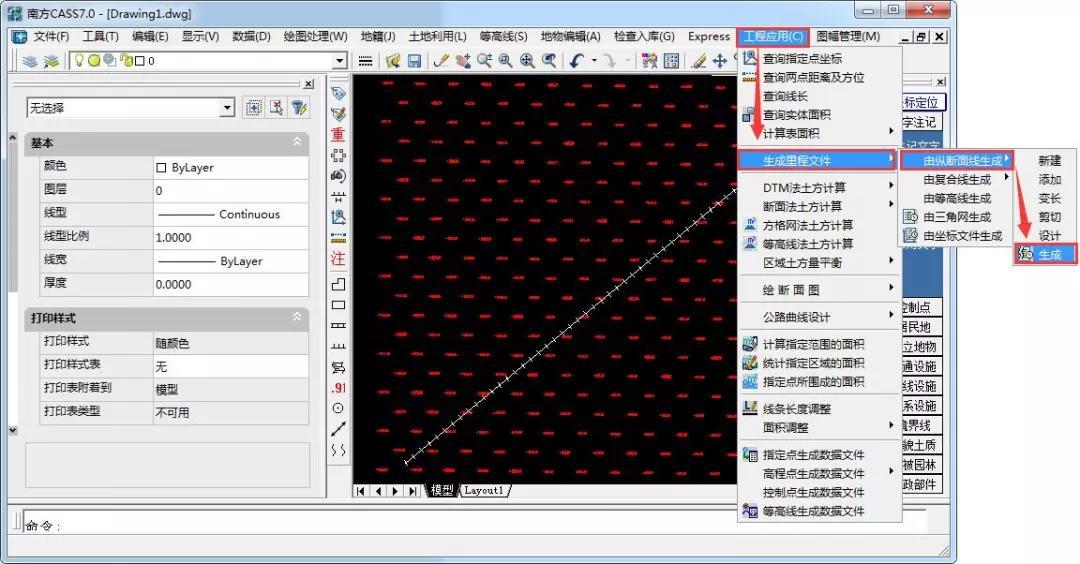Collapse the 基本 properties section

click(x=297, y=142)
